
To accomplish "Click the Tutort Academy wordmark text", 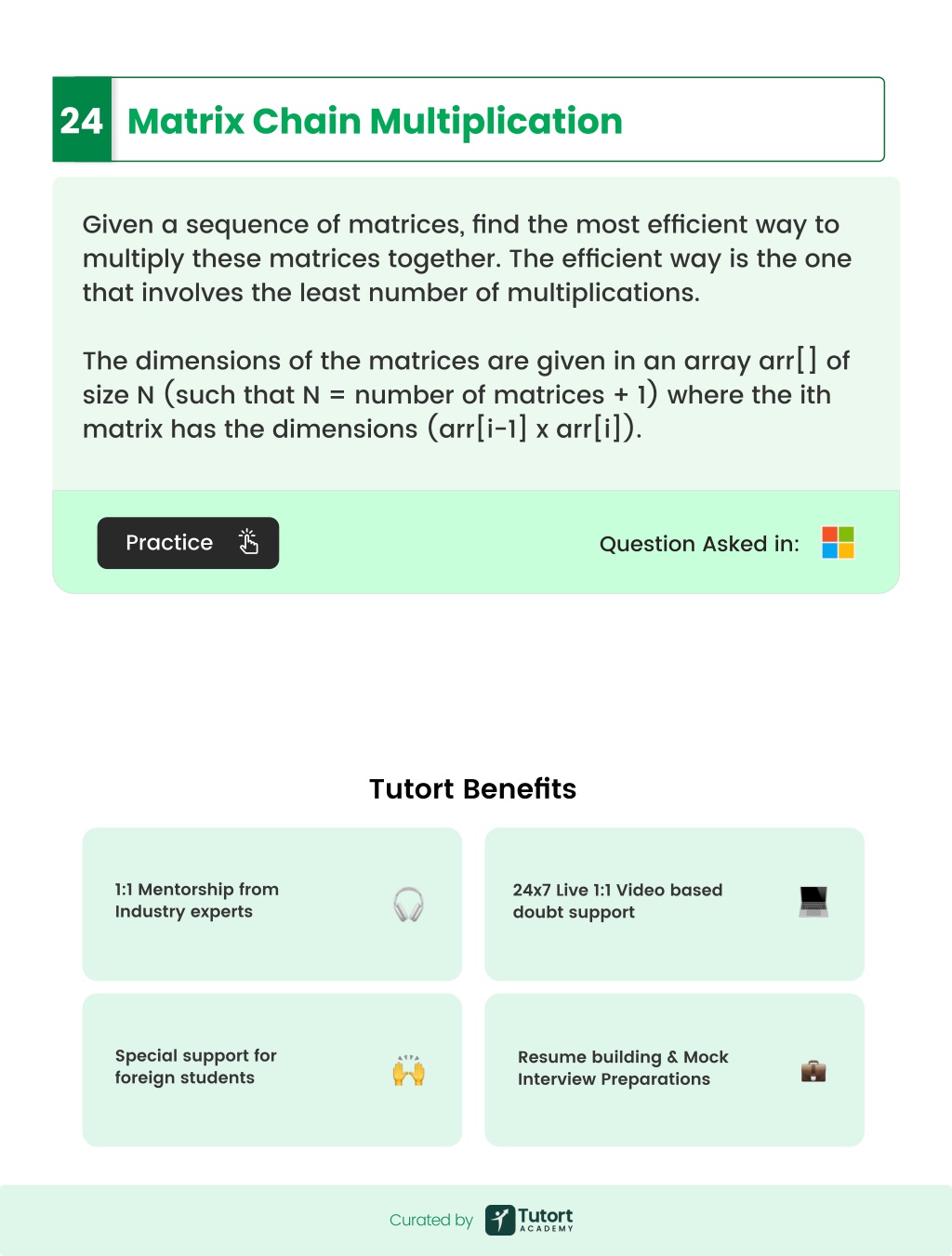I will click(x=546, y=1220).
